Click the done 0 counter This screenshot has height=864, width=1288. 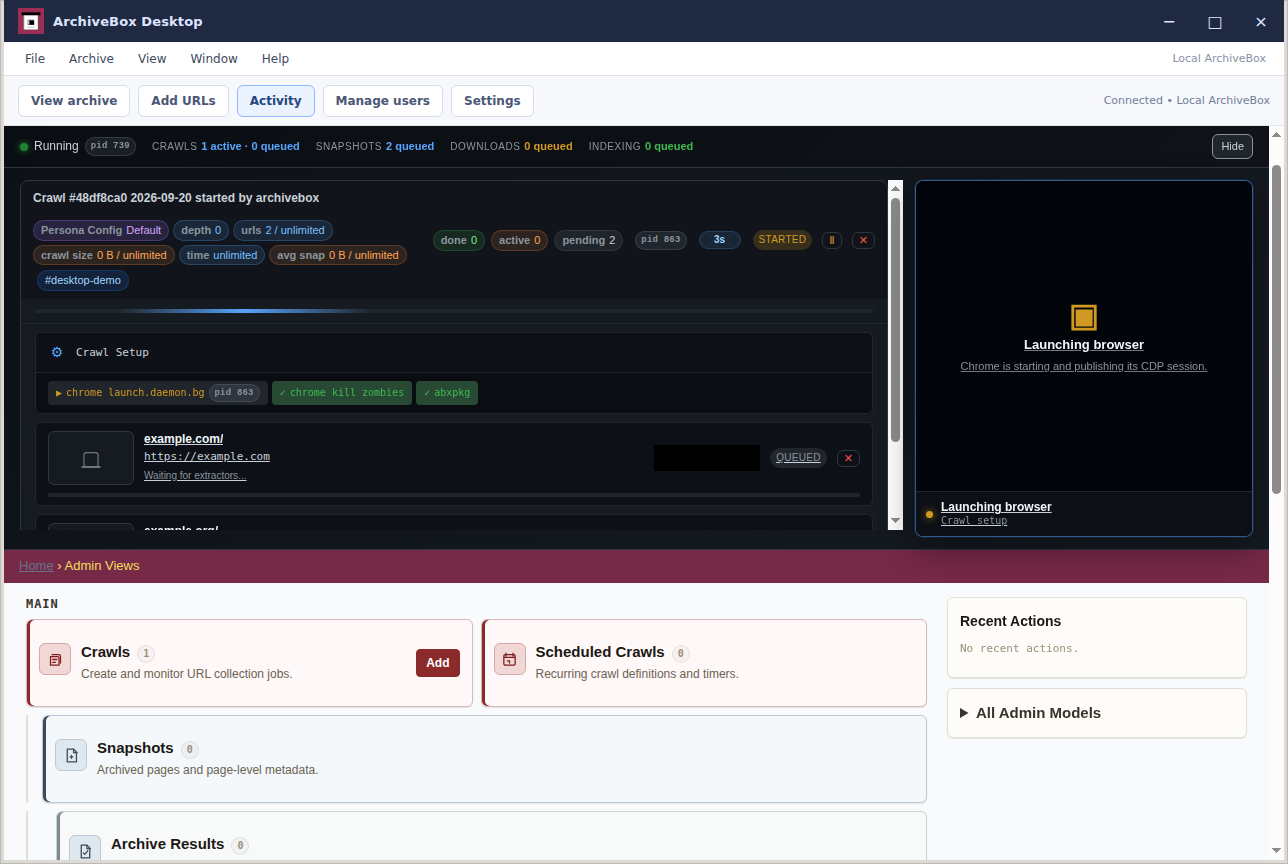[460, 241]
